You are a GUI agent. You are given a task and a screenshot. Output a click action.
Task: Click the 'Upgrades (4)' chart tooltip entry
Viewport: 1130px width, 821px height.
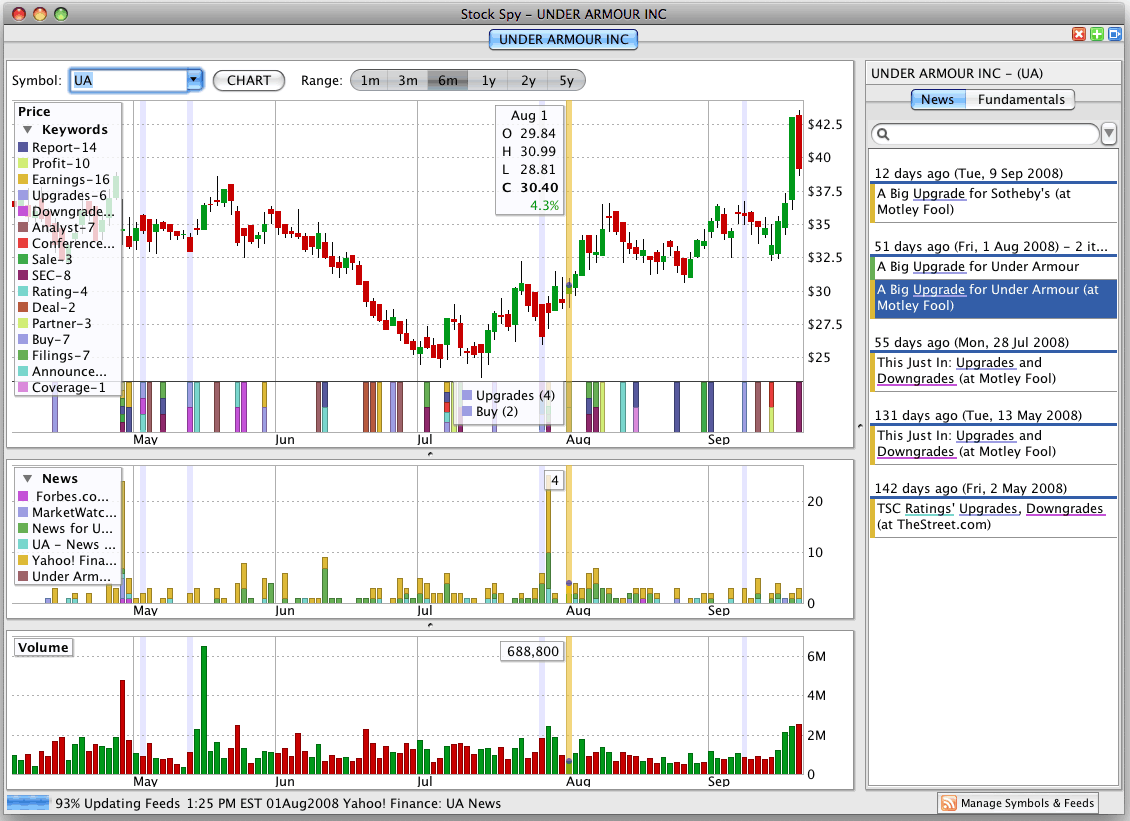pyautogui.click(x=509, y=396)
